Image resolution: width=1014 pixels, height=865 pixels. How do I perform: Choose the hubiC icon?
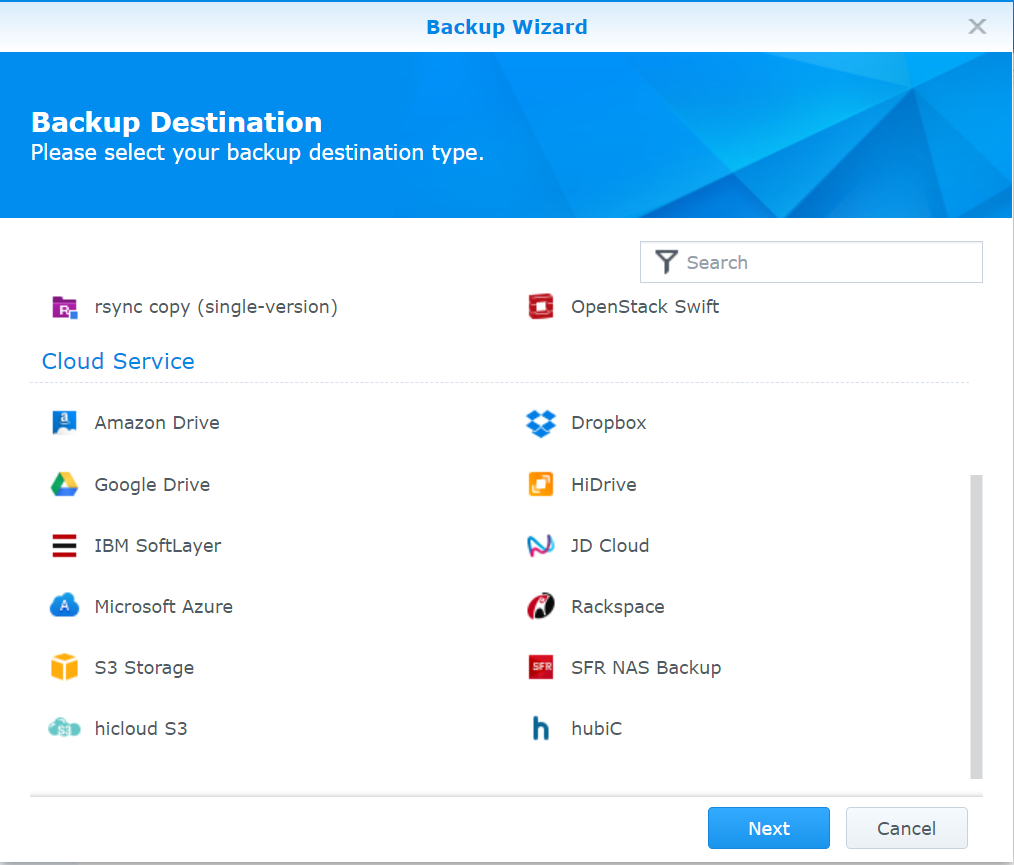pos(540,729)
